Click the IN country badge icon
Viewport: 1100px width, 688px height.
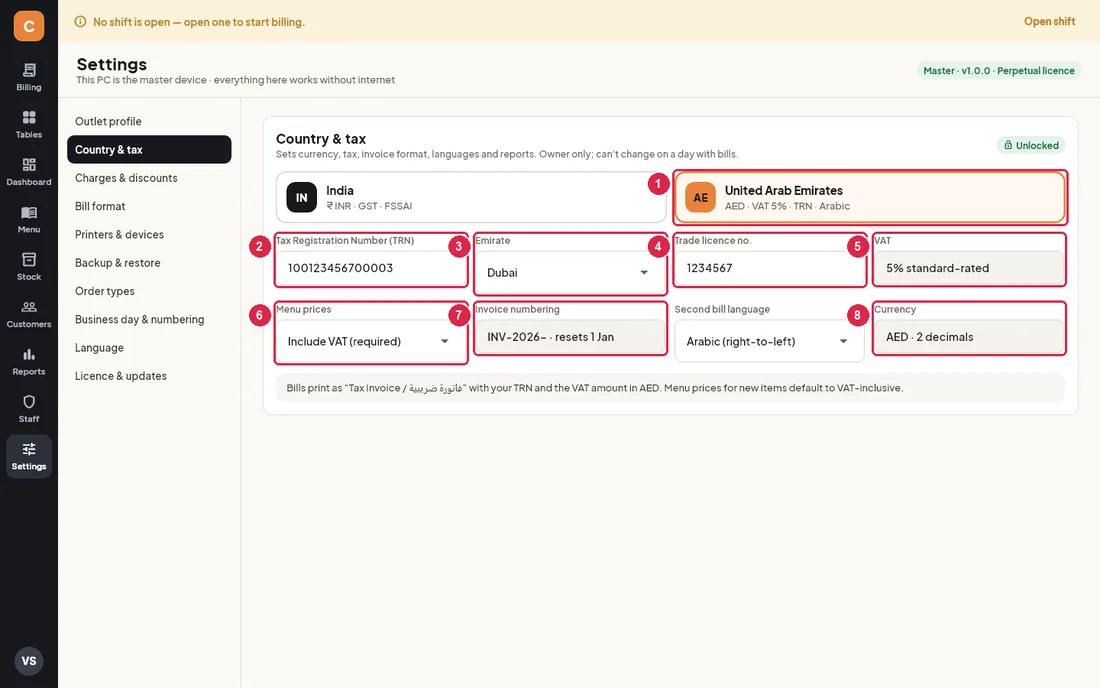point(302,198)
